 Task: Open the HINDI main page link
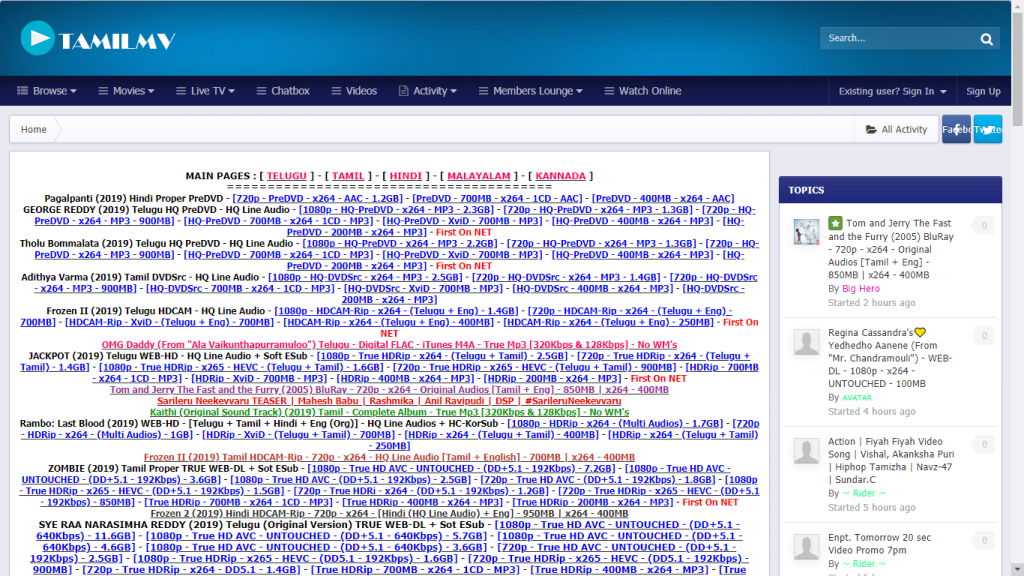[406, 176]
